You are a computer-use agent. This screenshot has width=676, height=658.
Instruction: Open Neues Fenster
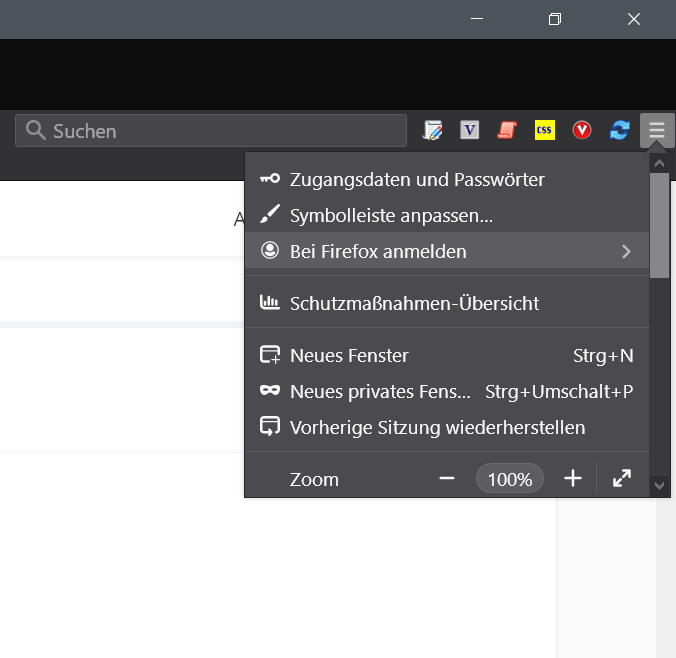point(349,356)
